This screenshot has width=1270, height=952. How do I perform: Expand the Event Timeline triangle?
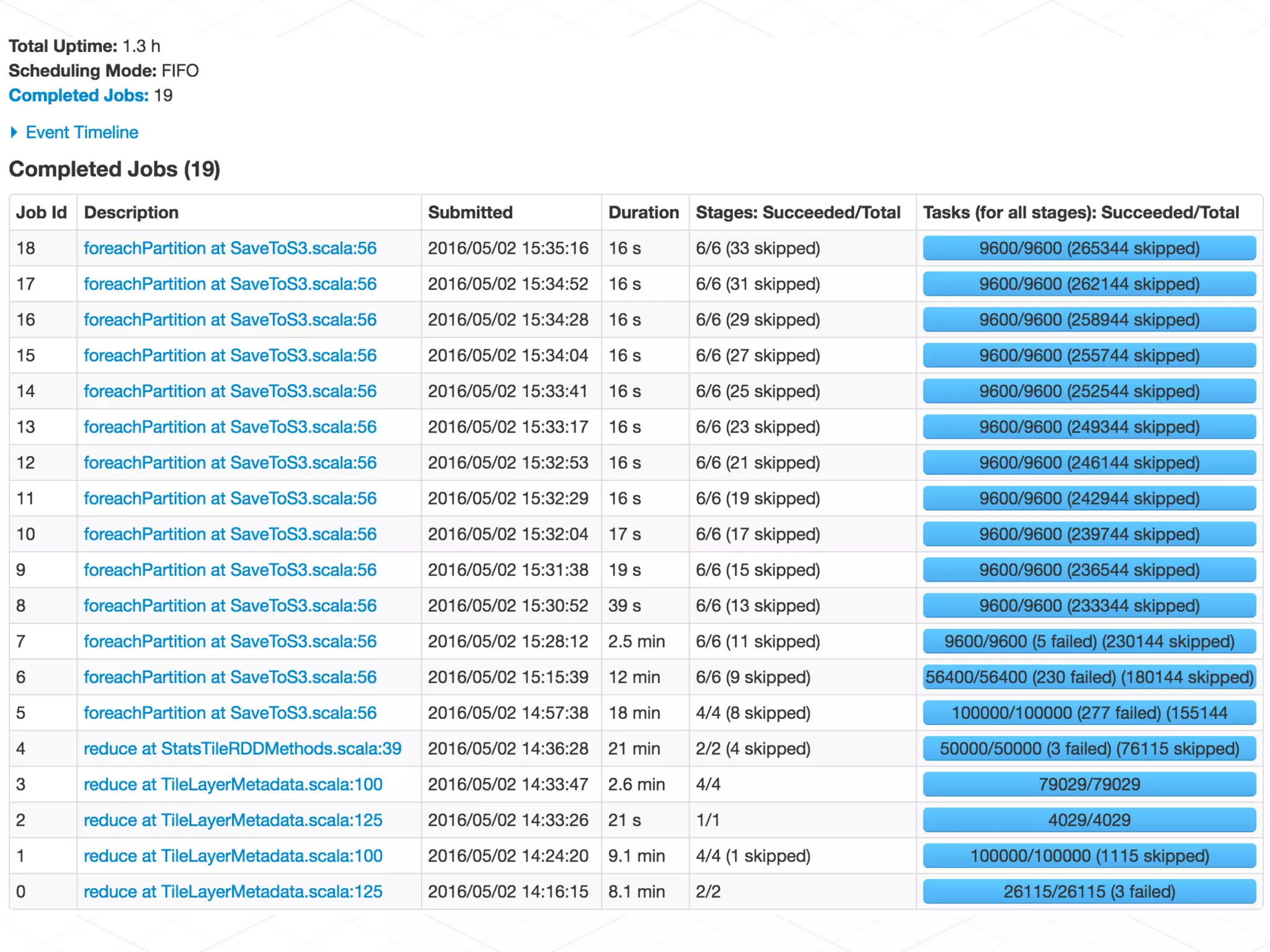point(14,132)
